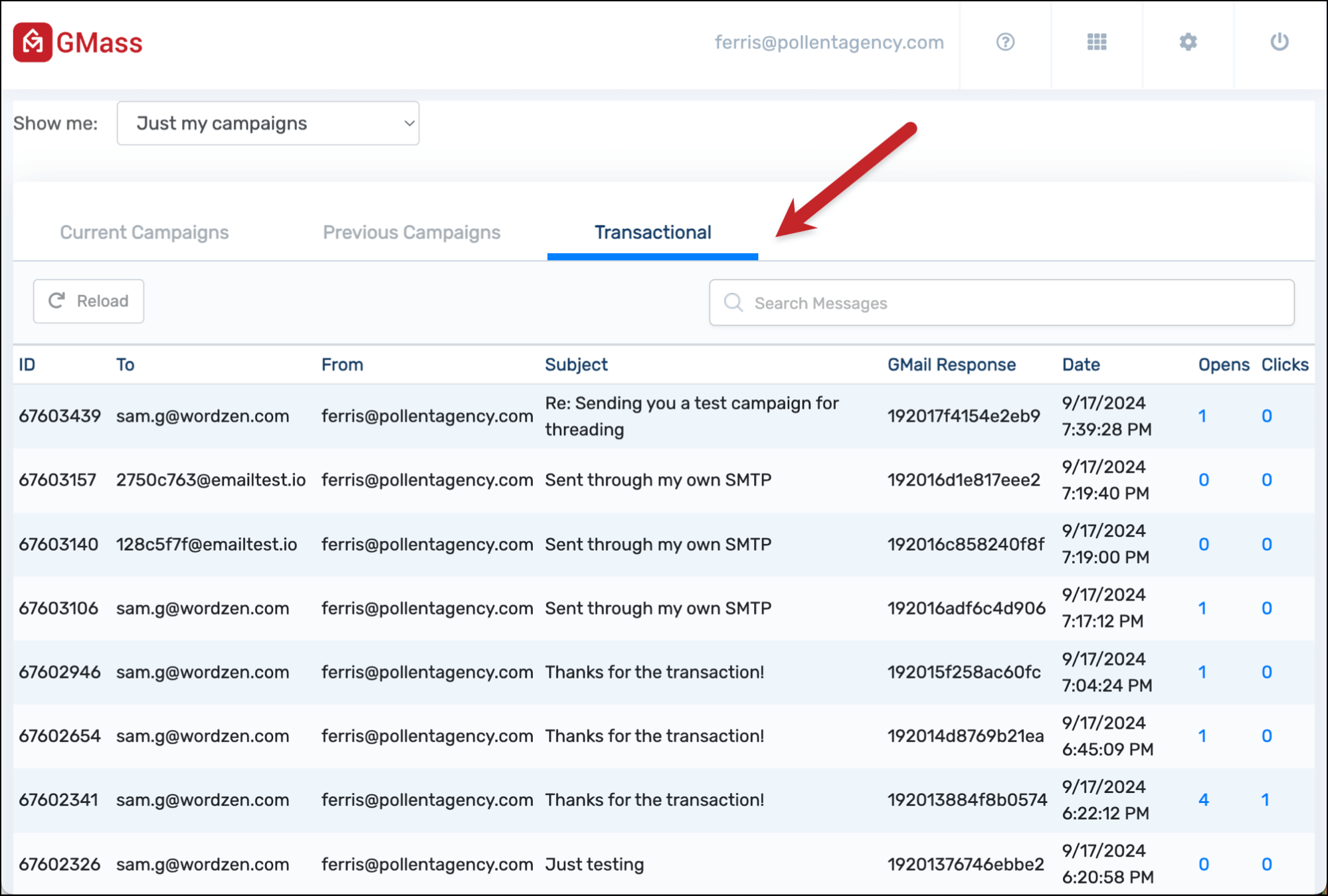The height and width of the screenshot is (896, 1328).
Task: Select the Transactional tab
Action: click(652, 232)
